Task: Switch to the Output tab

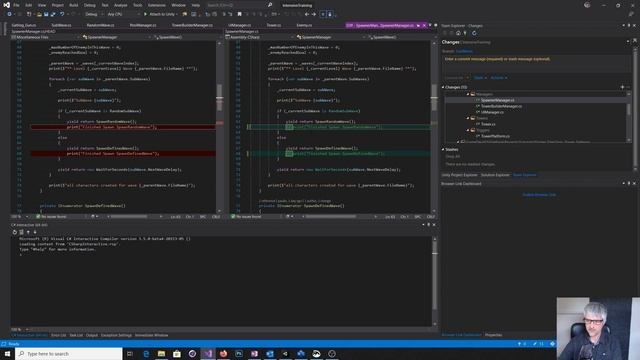Action: pos(92,335)
